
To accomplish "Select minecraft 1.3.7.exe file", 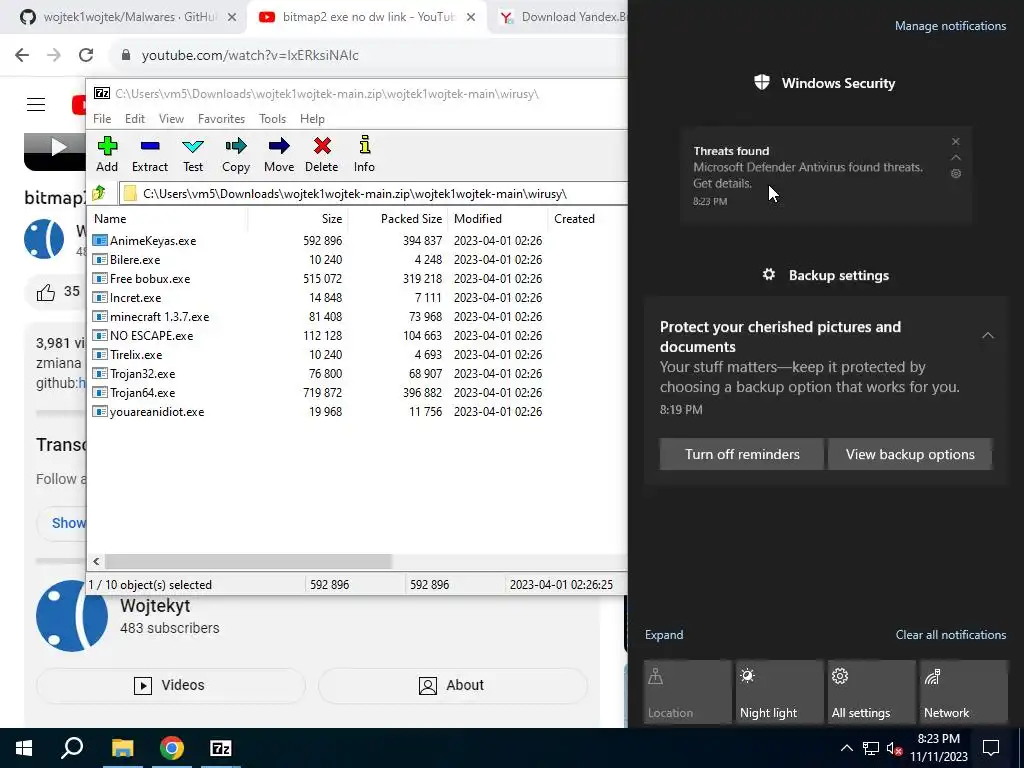I will point(159,317).
